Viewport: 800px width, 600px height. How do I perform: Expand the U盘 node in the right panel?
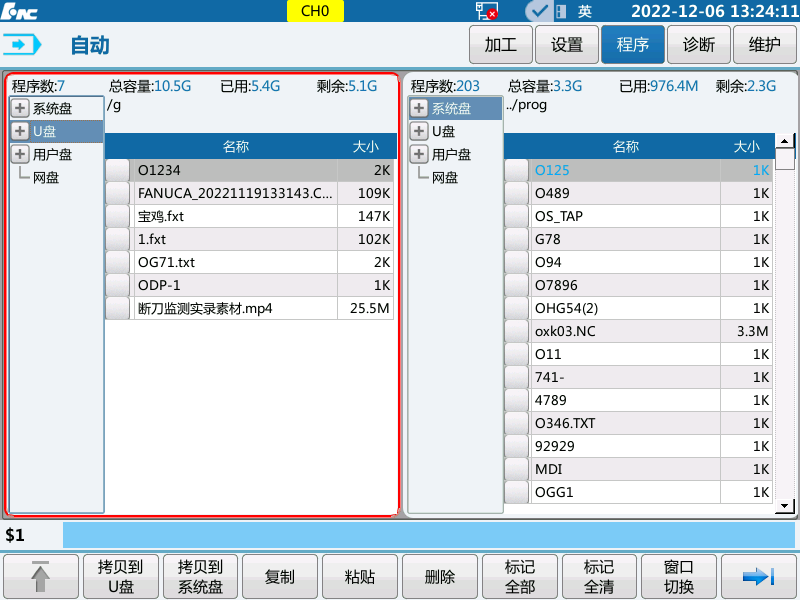[419, 131]
